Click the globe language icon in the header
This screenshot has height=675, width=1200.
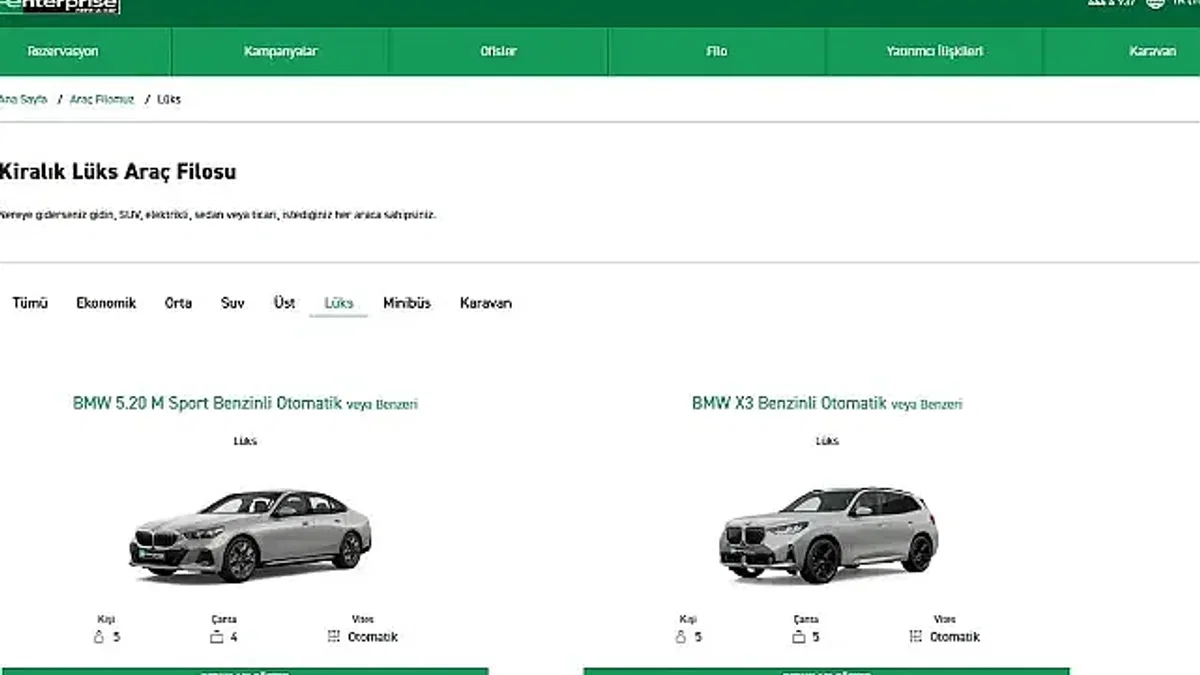tap(1156, 3)
